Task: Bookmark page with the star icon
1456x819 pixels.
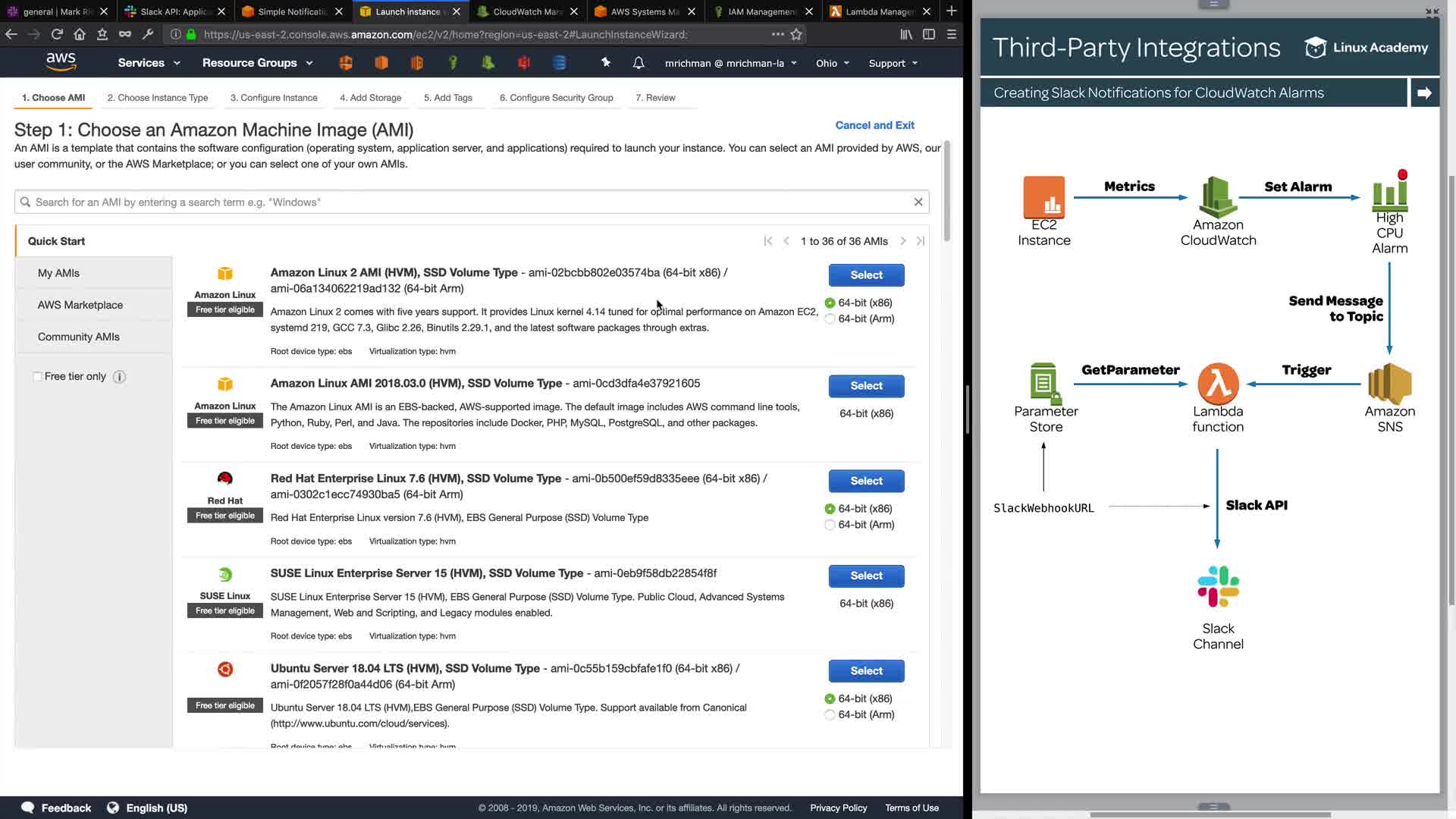Action: click(x=796, y=34)
